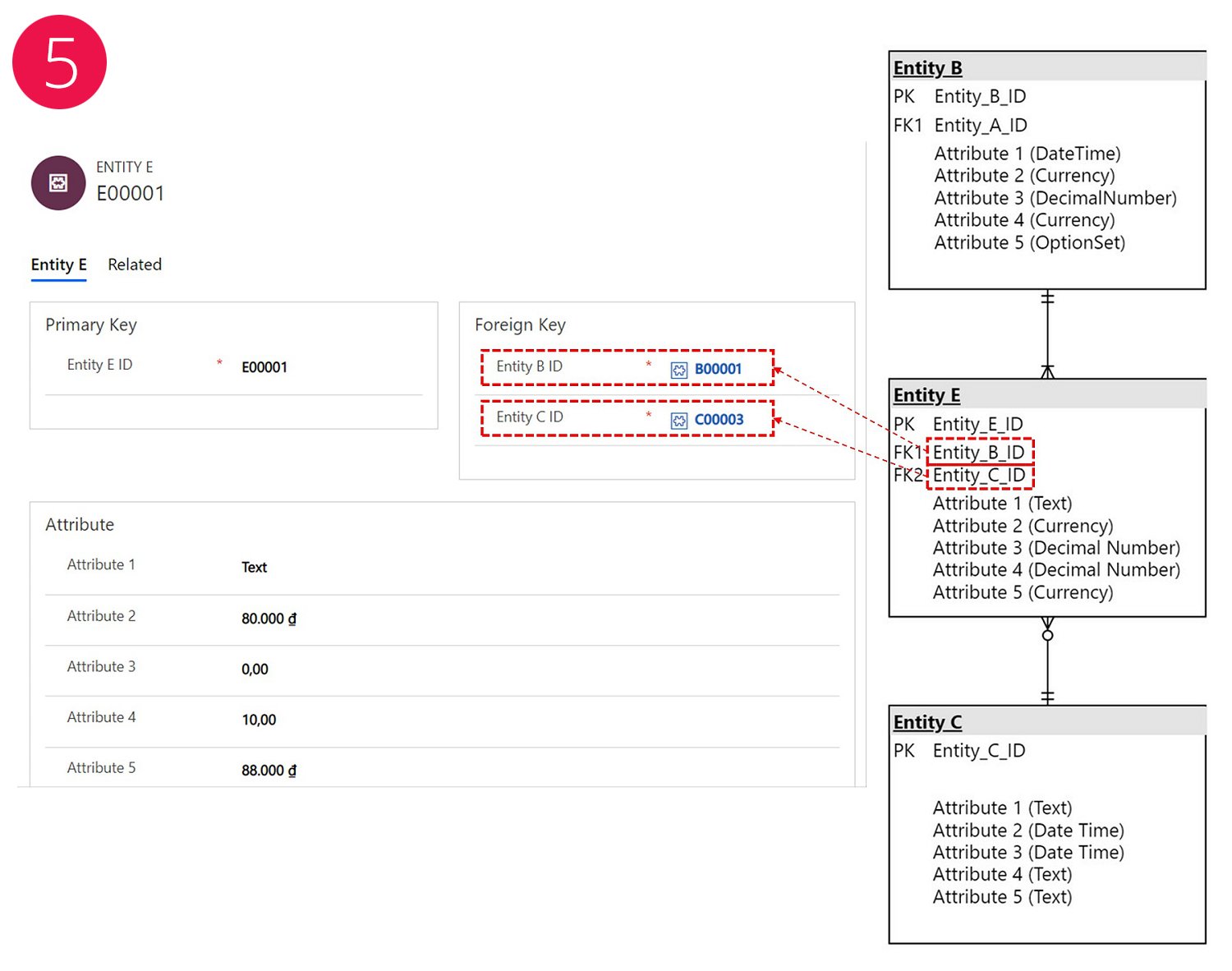
Task: Click Attribute 1 (Text) in Entity E box
Action: (x=1002, y=504)
